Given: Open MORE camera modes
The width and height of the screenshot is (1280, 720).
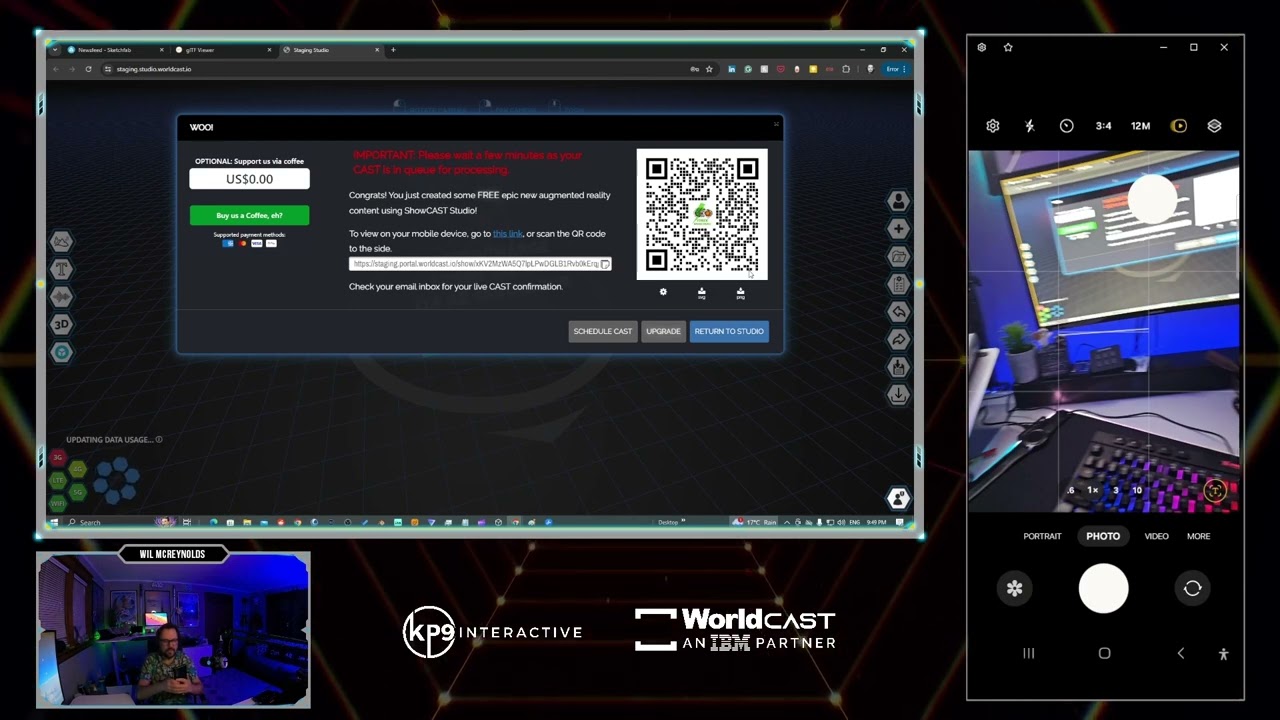Looking at the screenshot, I should [1198, 536].
